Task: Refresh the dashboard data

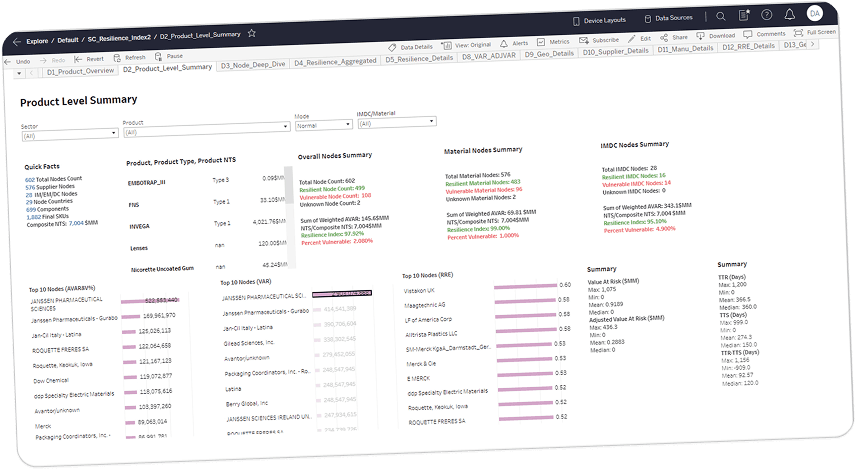Action: pos(130,57)
